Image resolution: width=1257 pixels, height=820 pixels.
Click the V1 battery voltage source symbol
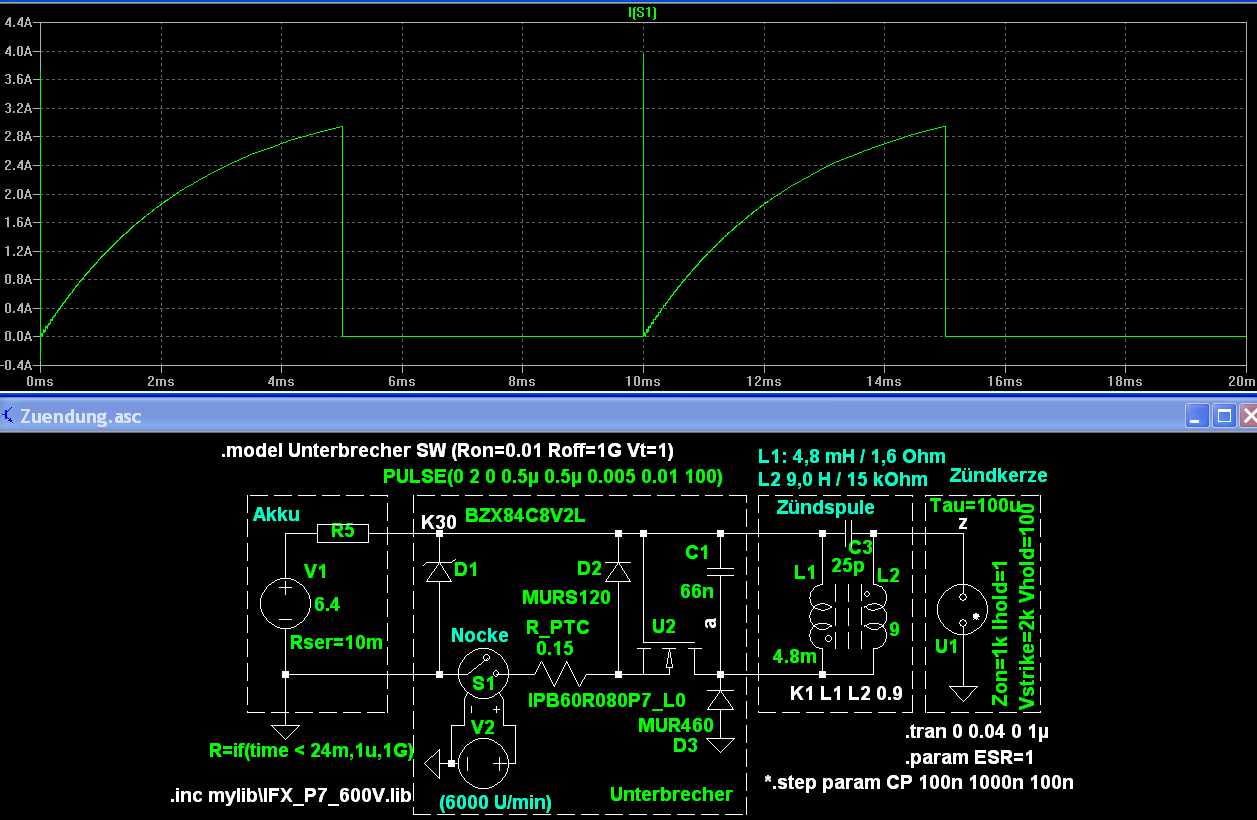pyautogui.click(x=285, y=603)
